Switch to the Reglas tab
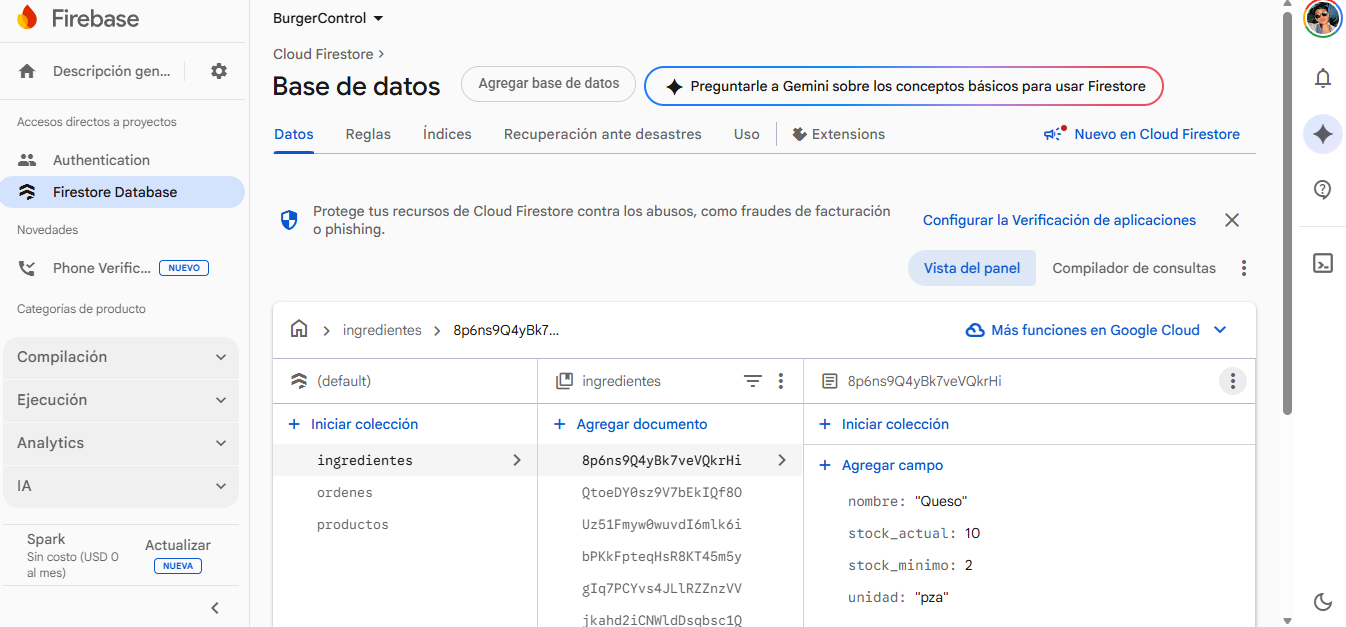The image size is (1346, 627). (x=368, y=134)
